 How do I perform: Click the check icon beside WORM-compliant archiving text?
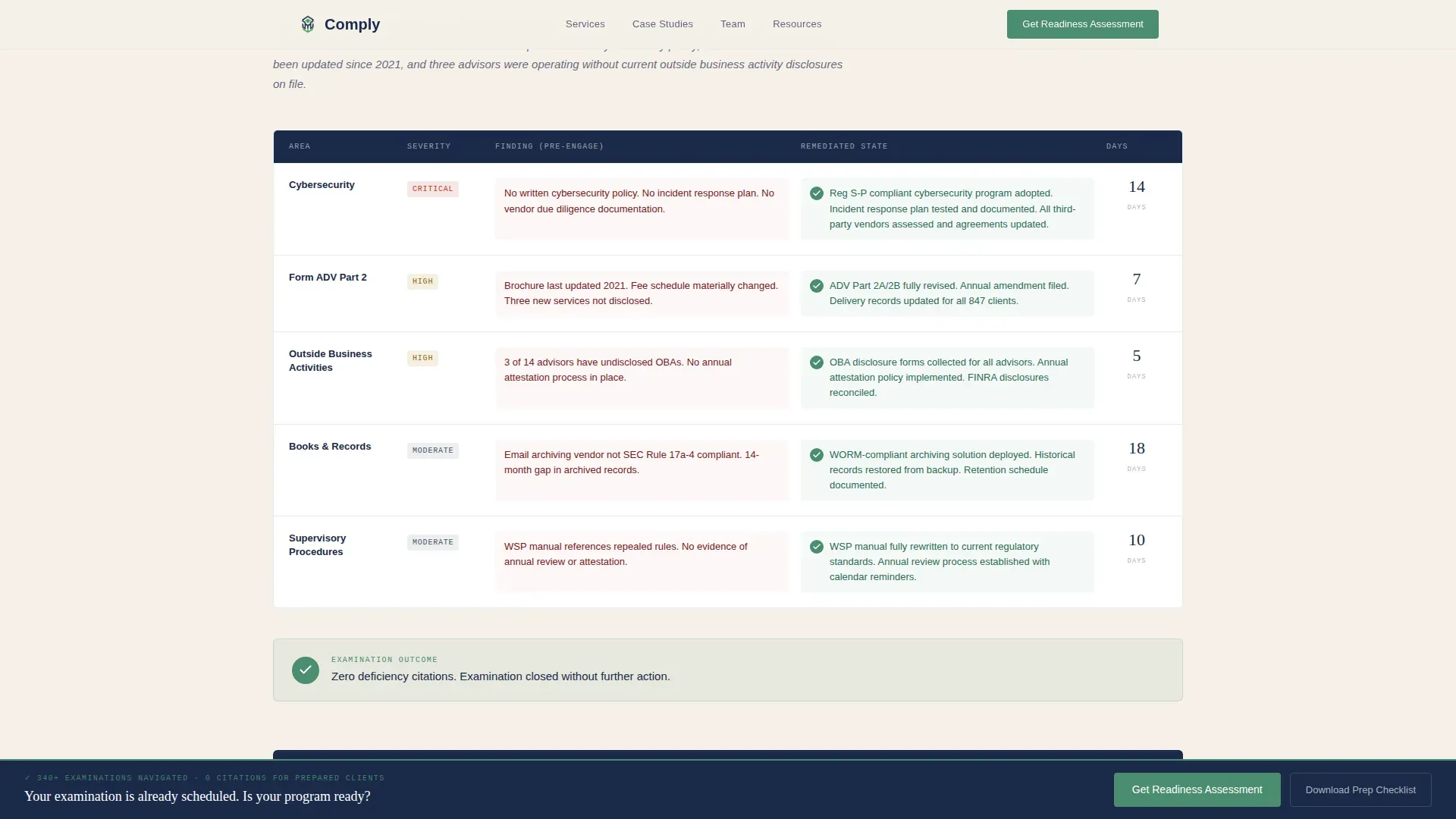pyautogui.click(x=817, y=455)
